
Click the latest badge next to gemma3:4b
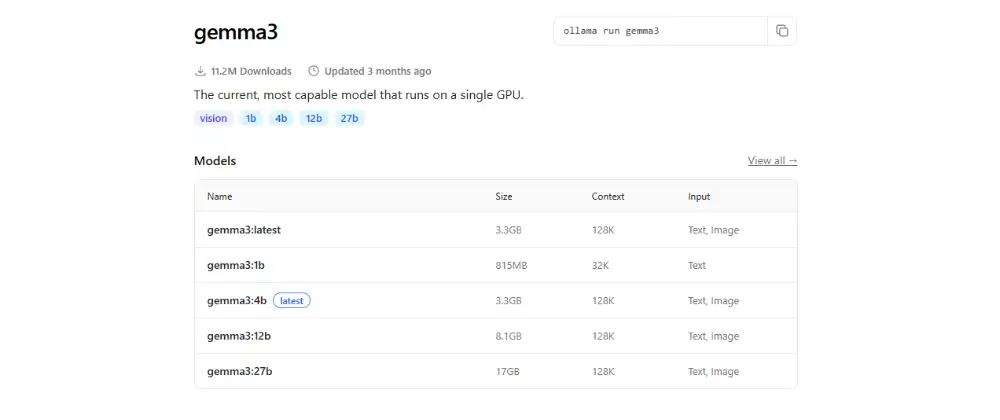click(x=291, y=301)
